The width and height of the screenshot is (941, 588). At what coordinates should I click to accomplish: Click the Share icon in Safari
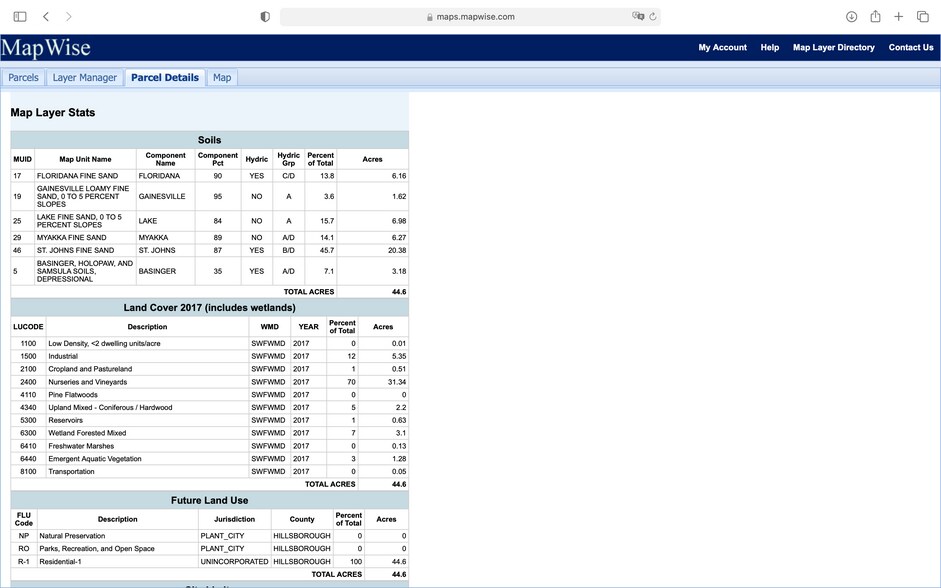(875, 17)
